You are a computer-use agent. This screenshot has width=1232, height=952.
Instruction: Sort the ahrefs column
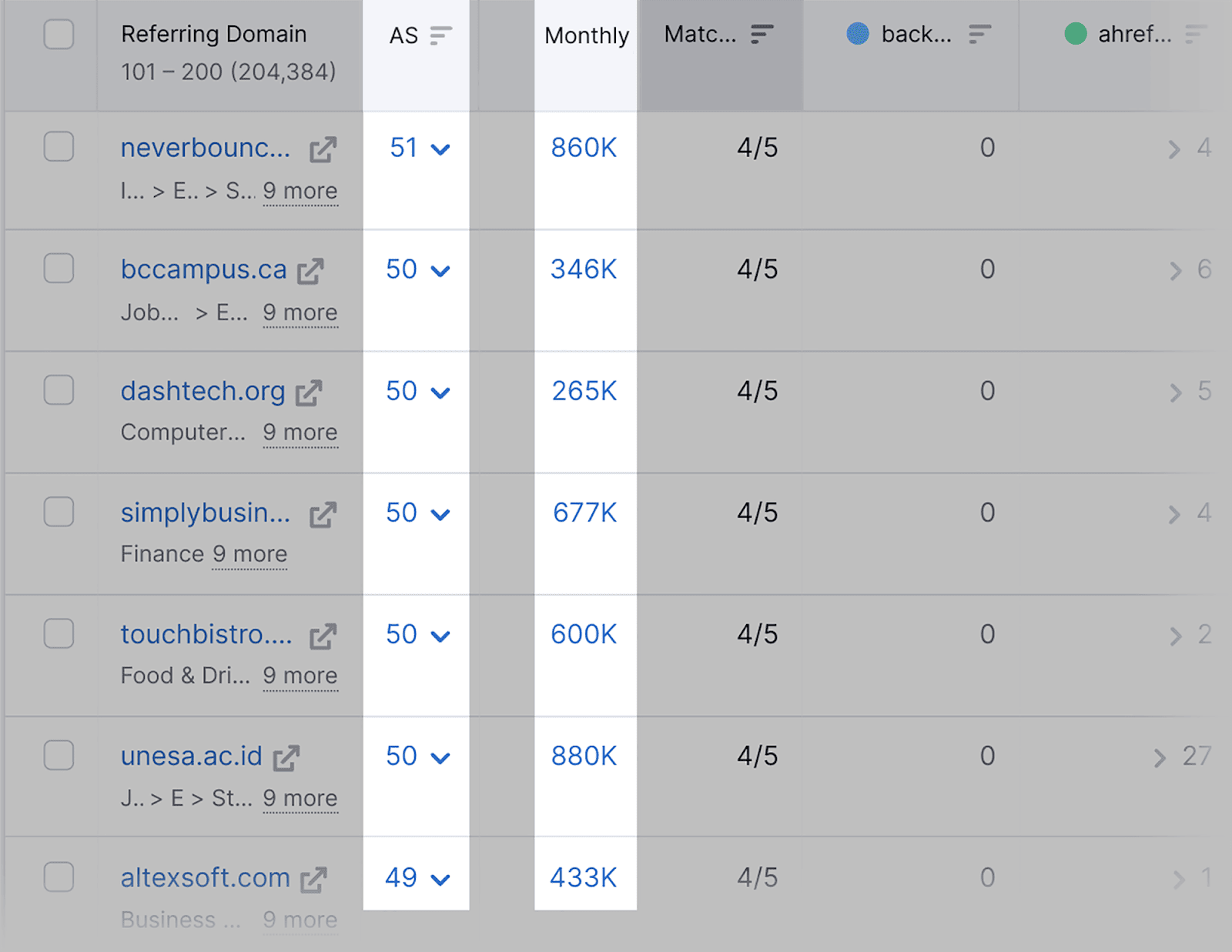tap(1194, 34)
